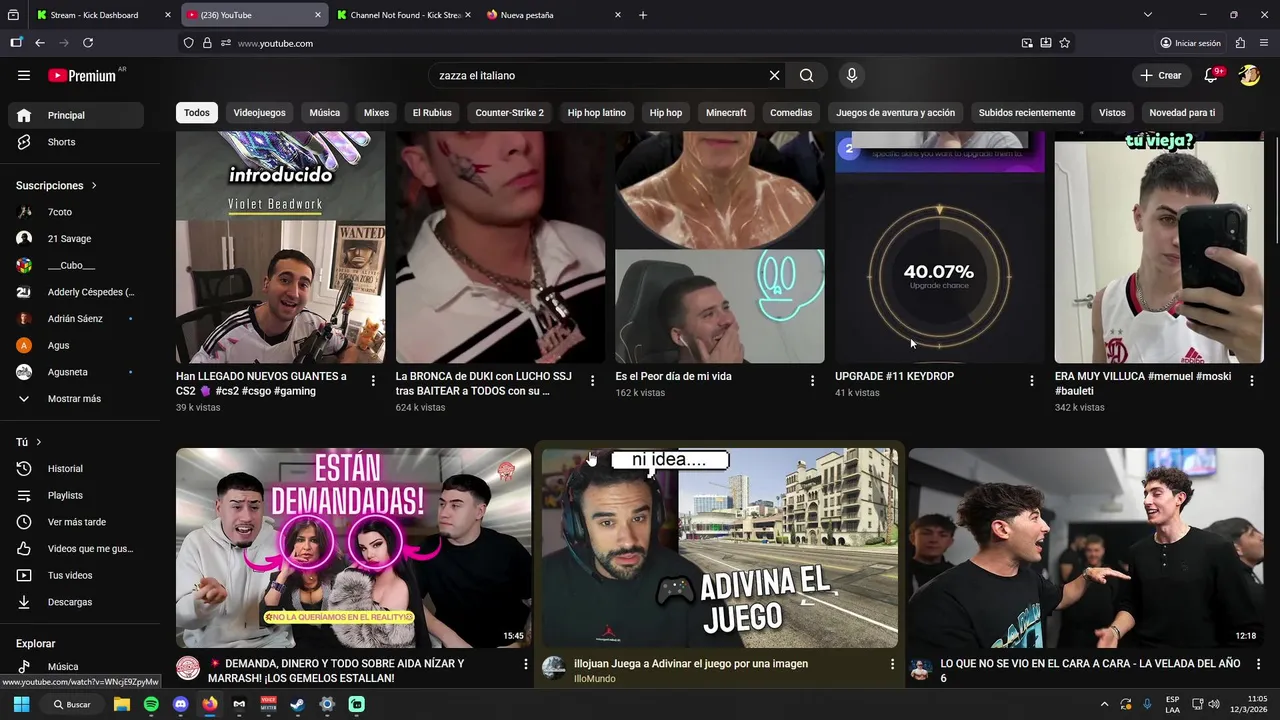Select the 'Minecraft' filter chip
The height and width of the screenshot is (720, 1280).
(x=726, y=113)
